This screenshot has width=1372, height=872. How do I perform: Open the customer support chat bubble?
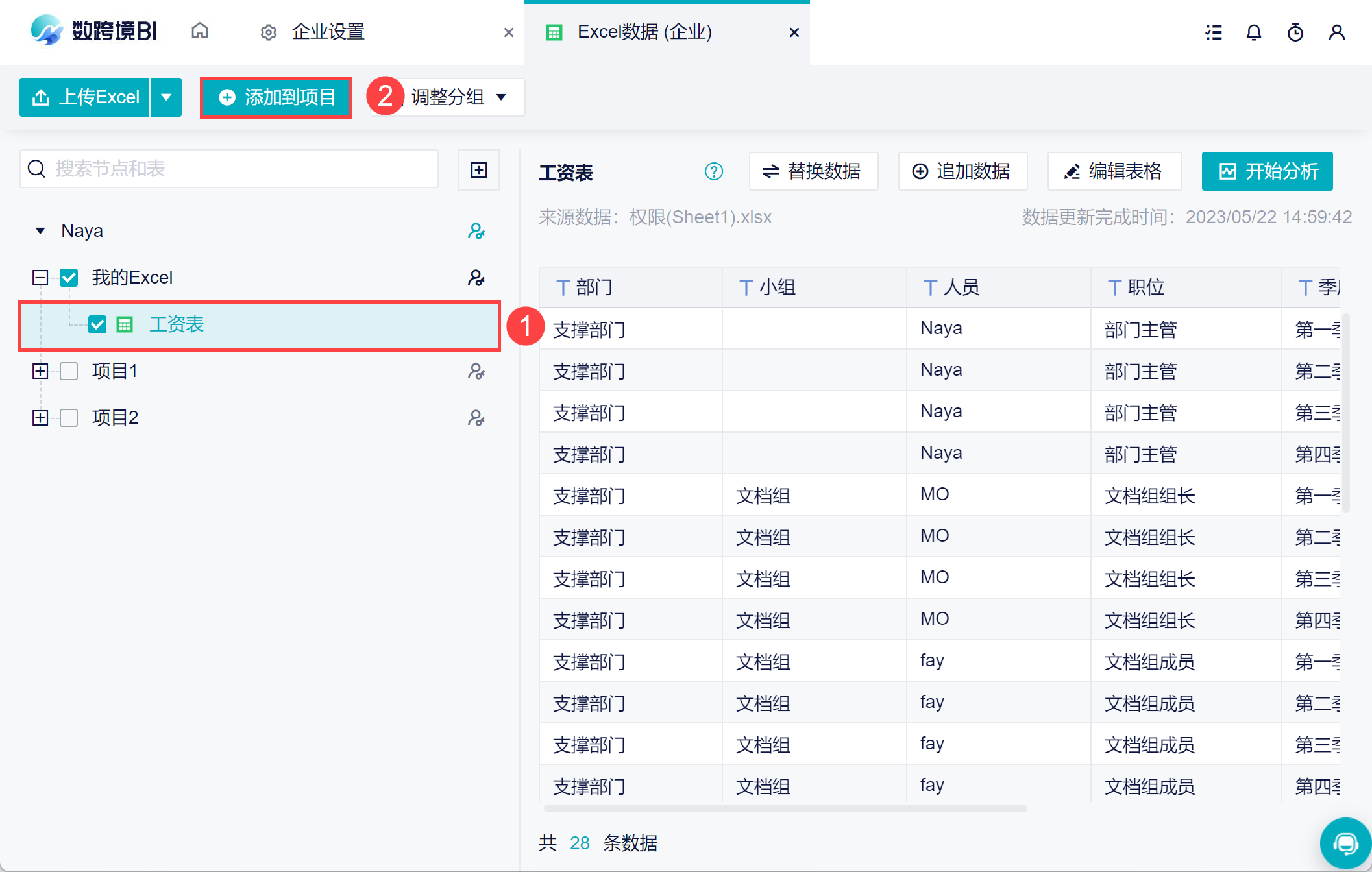(x=1345, y=843)
